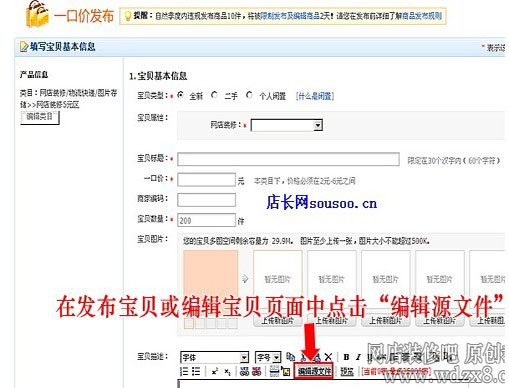Click the page icon beside 填写宝贝基本信息

pyautogui.click(x=24, y=47)
